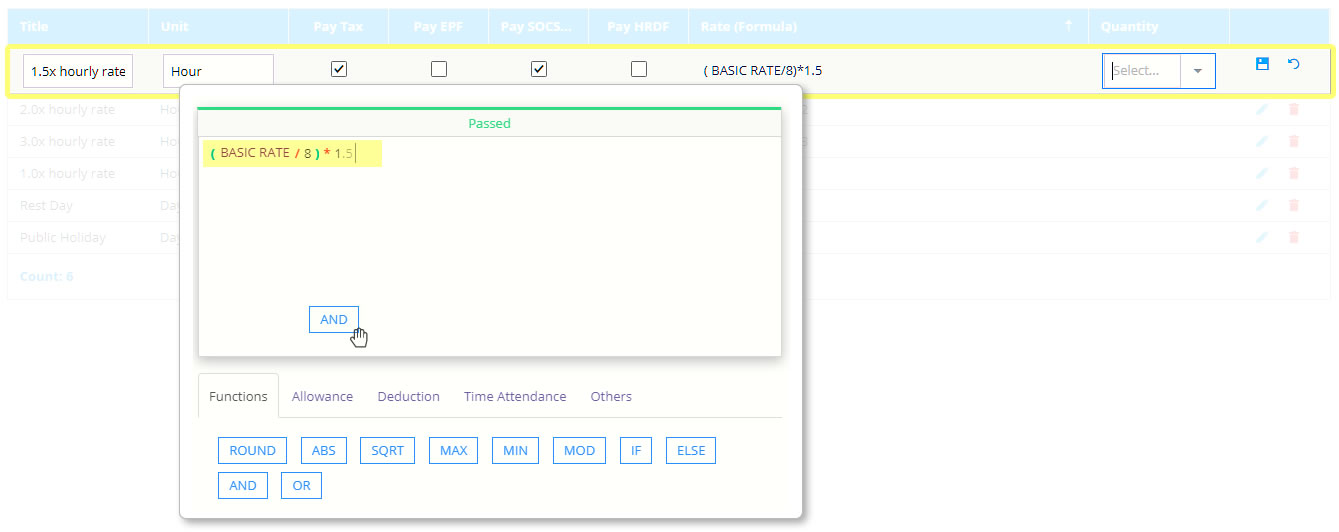The image size is (1339, 532).
Task: Undo changes with the revert icon
Action: click(x=1293, y=64)
